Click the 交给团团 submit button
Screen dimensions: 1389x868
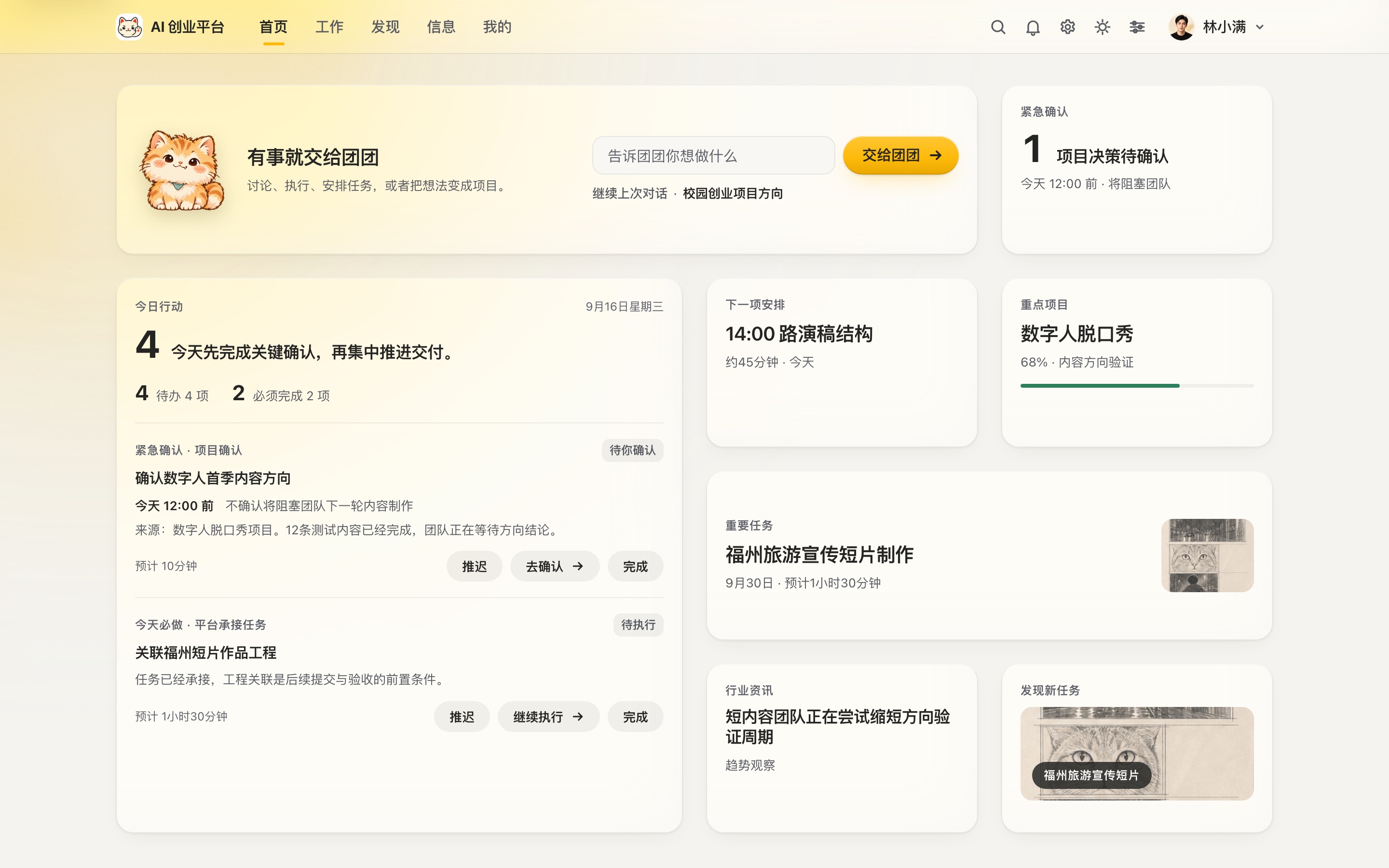coord(900,156)
